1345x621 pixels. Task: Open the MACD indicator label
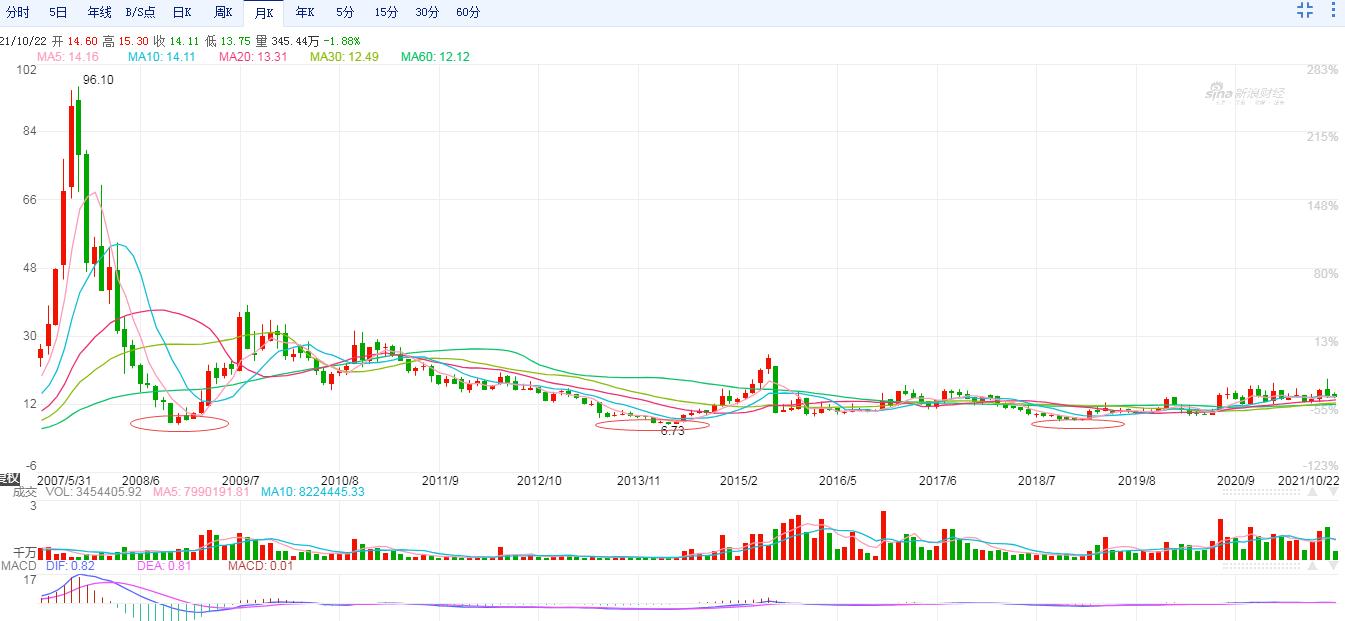pyautogui.click(x=18, y=566)
